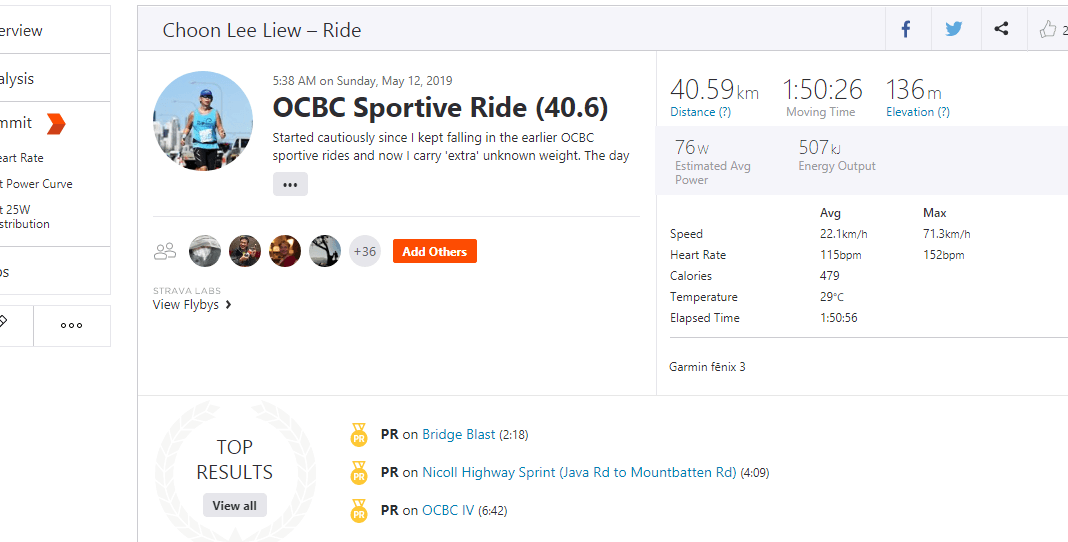Open the generic share icon
1068x542 pixels.
(1001, 29)
